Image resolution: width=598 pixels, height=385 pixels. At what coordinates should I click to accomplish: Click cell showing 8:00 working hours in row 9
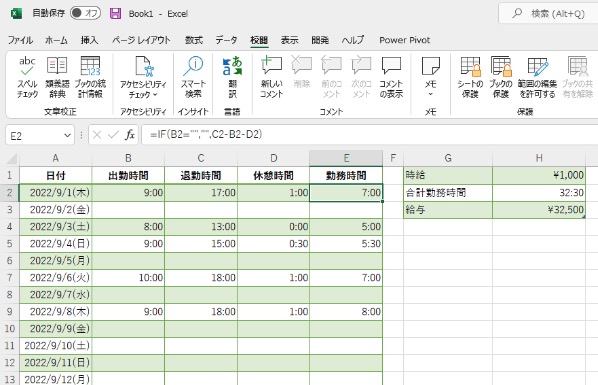pyautogui.click(x=346, y=311)
